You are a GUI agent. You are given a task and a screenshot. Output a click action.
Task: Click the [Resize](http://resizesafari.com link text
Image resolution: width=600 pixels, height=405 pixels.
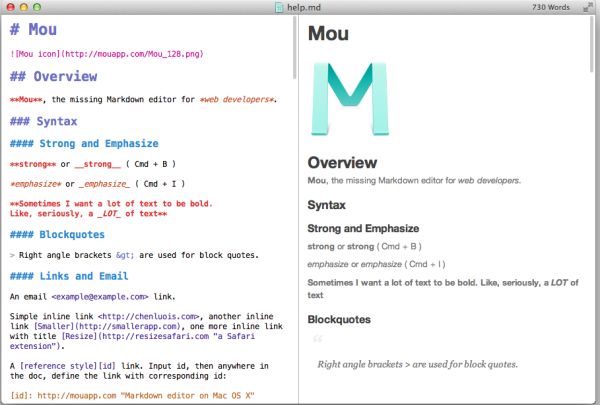click(x=135, y=336)
